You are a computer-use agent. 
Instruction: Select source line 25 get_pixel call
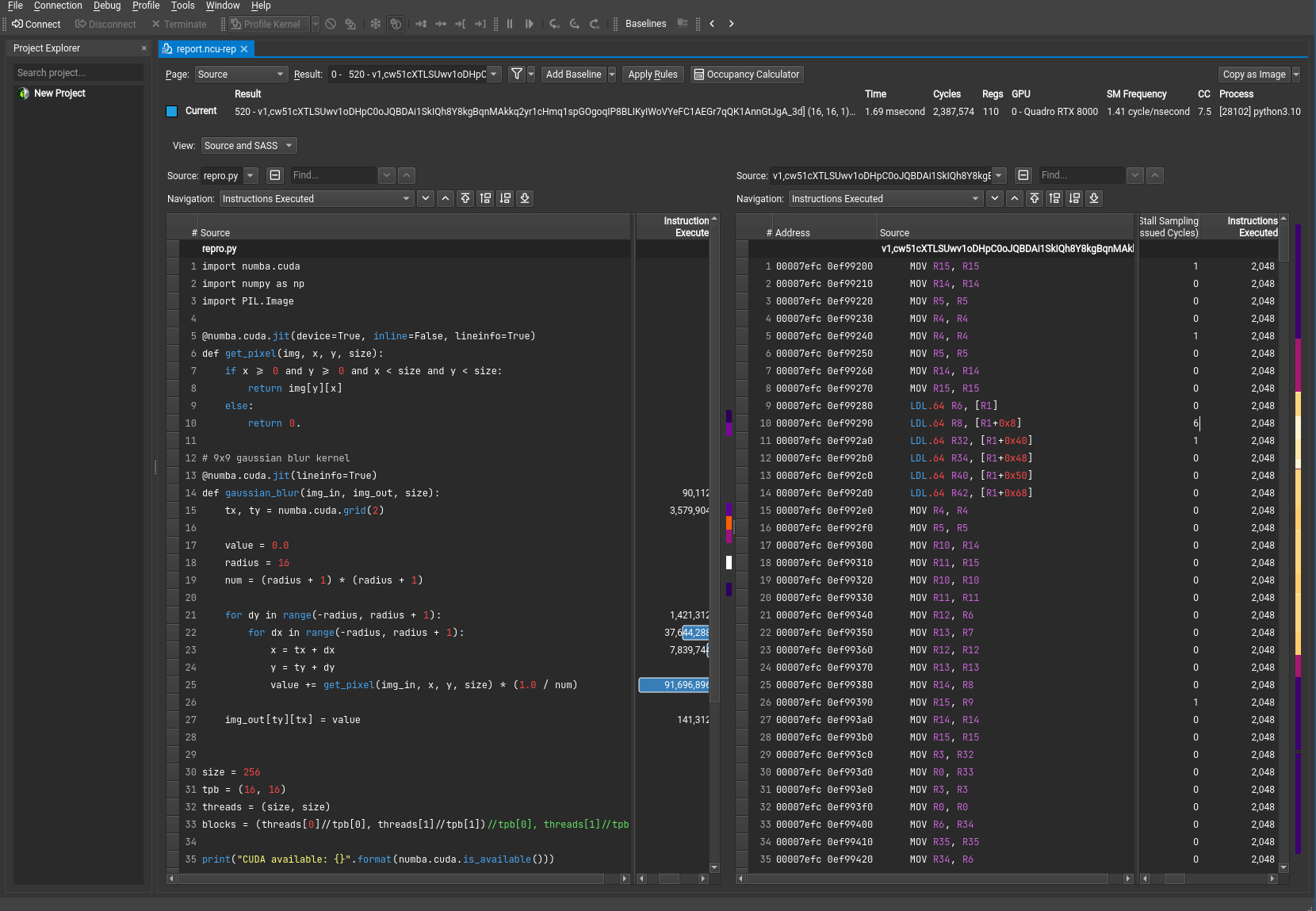pos(404,685)
